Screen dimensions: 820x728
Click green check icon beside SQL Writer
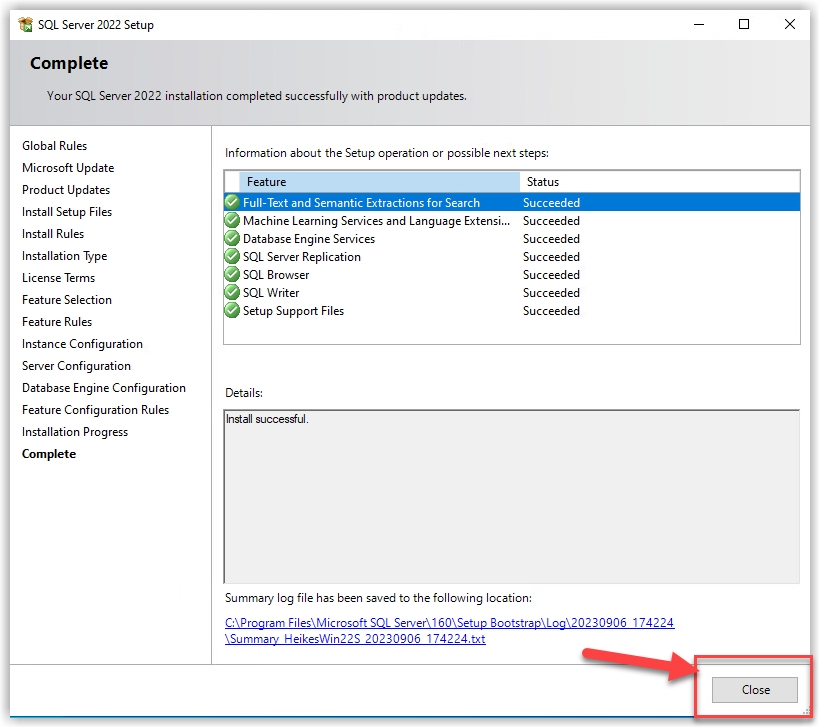tap(232, 292)
